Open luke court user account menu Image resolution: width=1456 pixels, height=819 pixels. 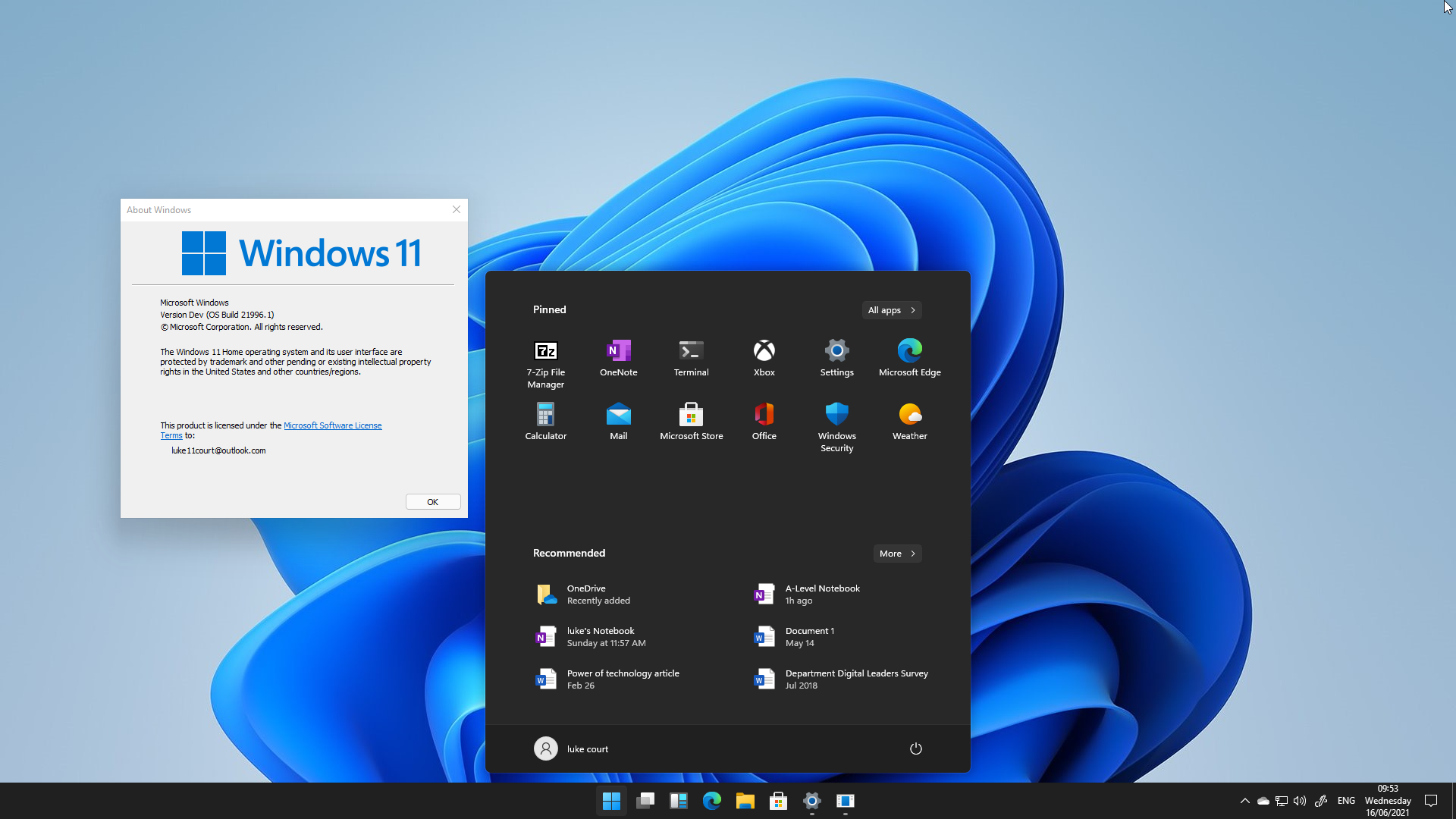click(x=571, y=748)
